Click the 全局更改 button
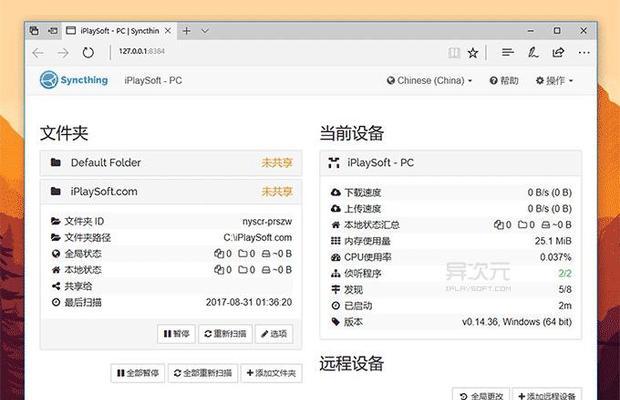 pos(481,395)
